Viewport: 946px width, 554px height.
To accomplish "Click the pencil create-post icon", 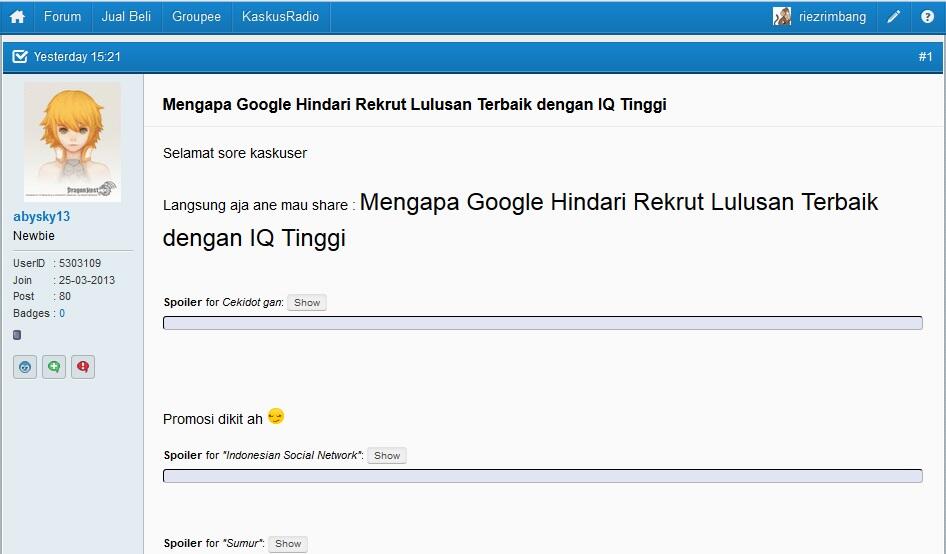I will 894,16.
